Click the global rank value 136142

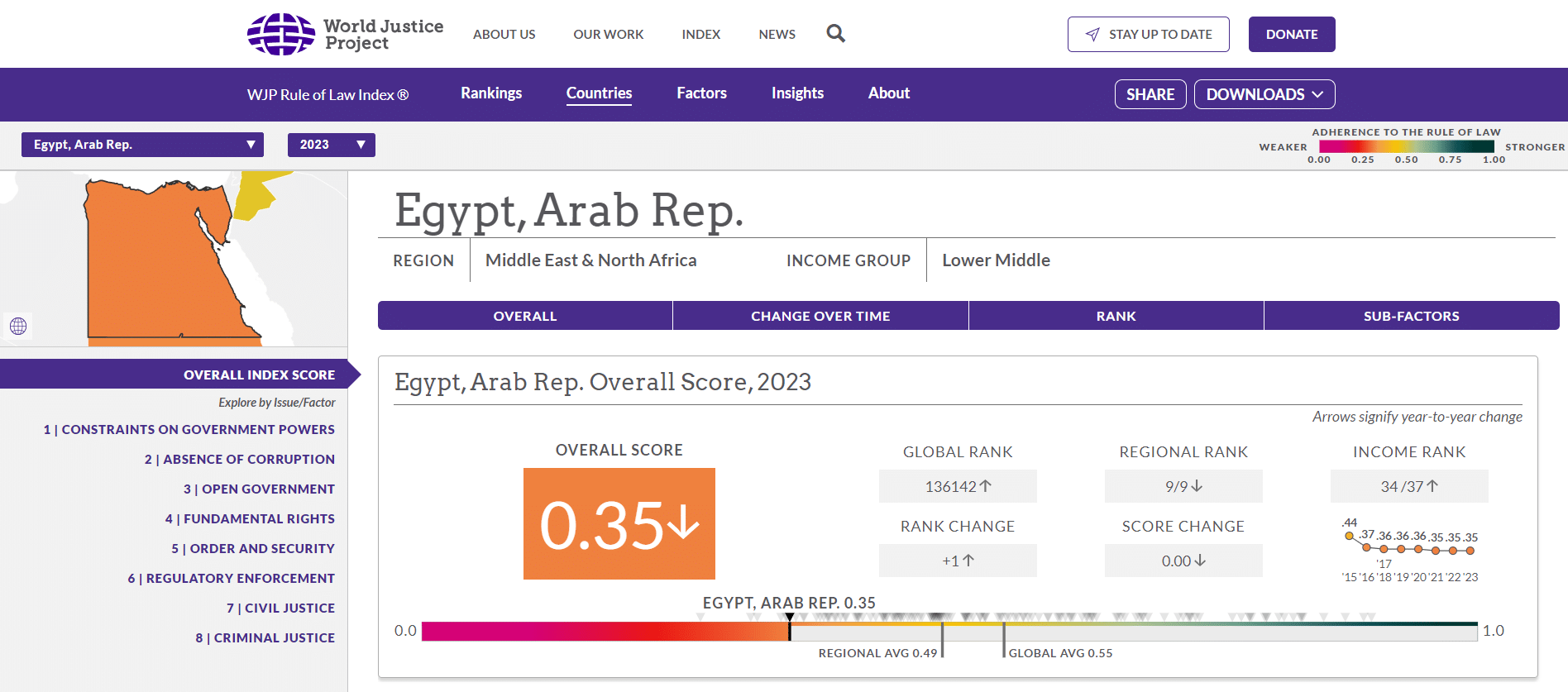(958, 486)
